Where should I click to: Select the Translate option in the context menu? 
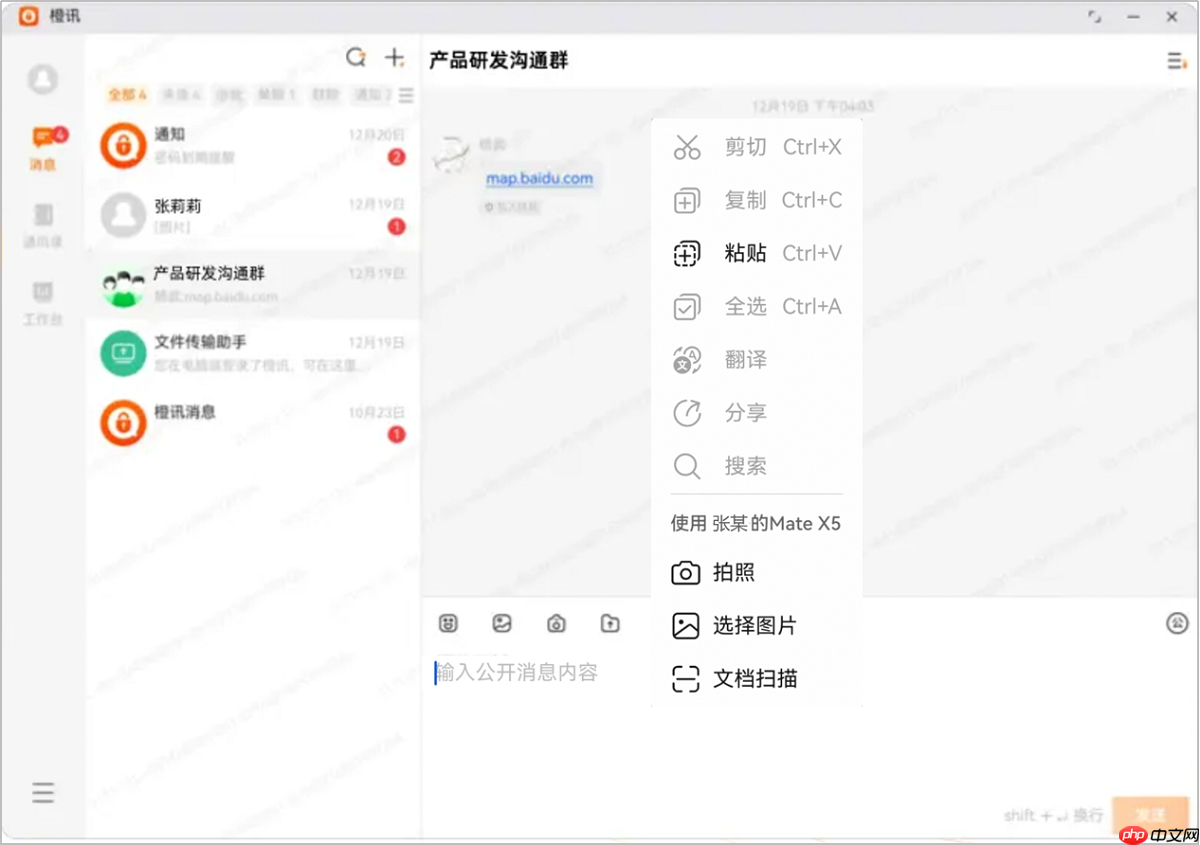click(745, 360)
